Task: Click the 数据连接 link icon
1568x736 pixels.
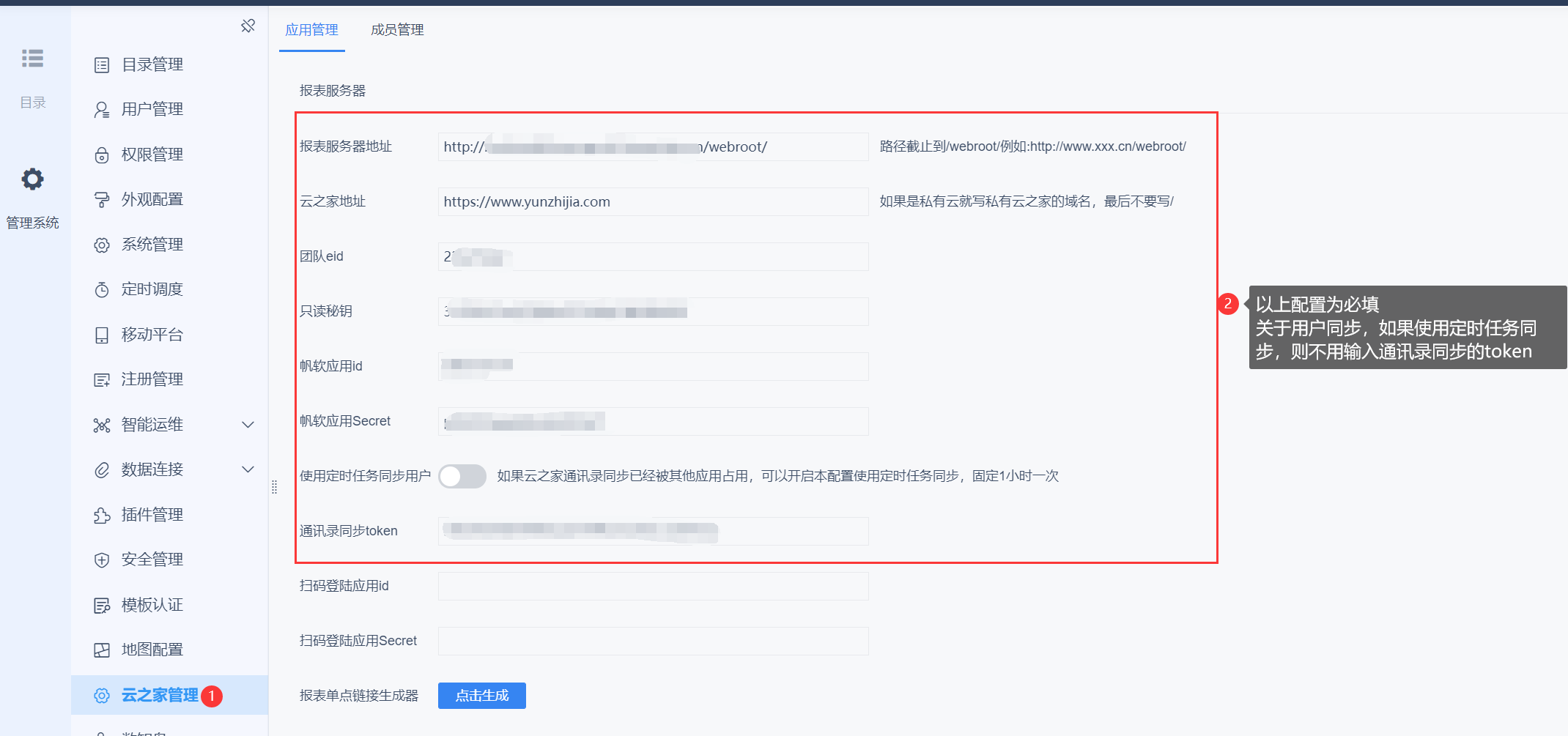Action: pos(102,470)
